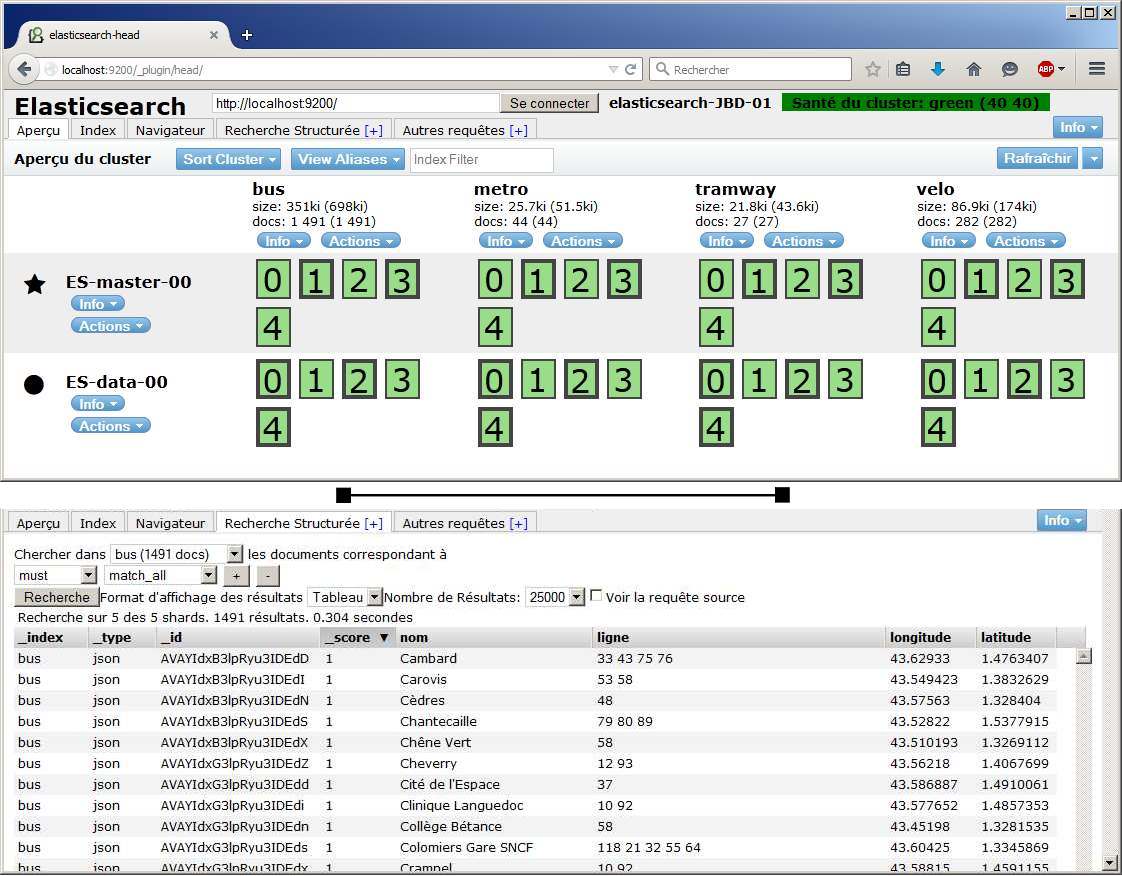
Task: Go to the browser home icon
Action: coord(973,70)
